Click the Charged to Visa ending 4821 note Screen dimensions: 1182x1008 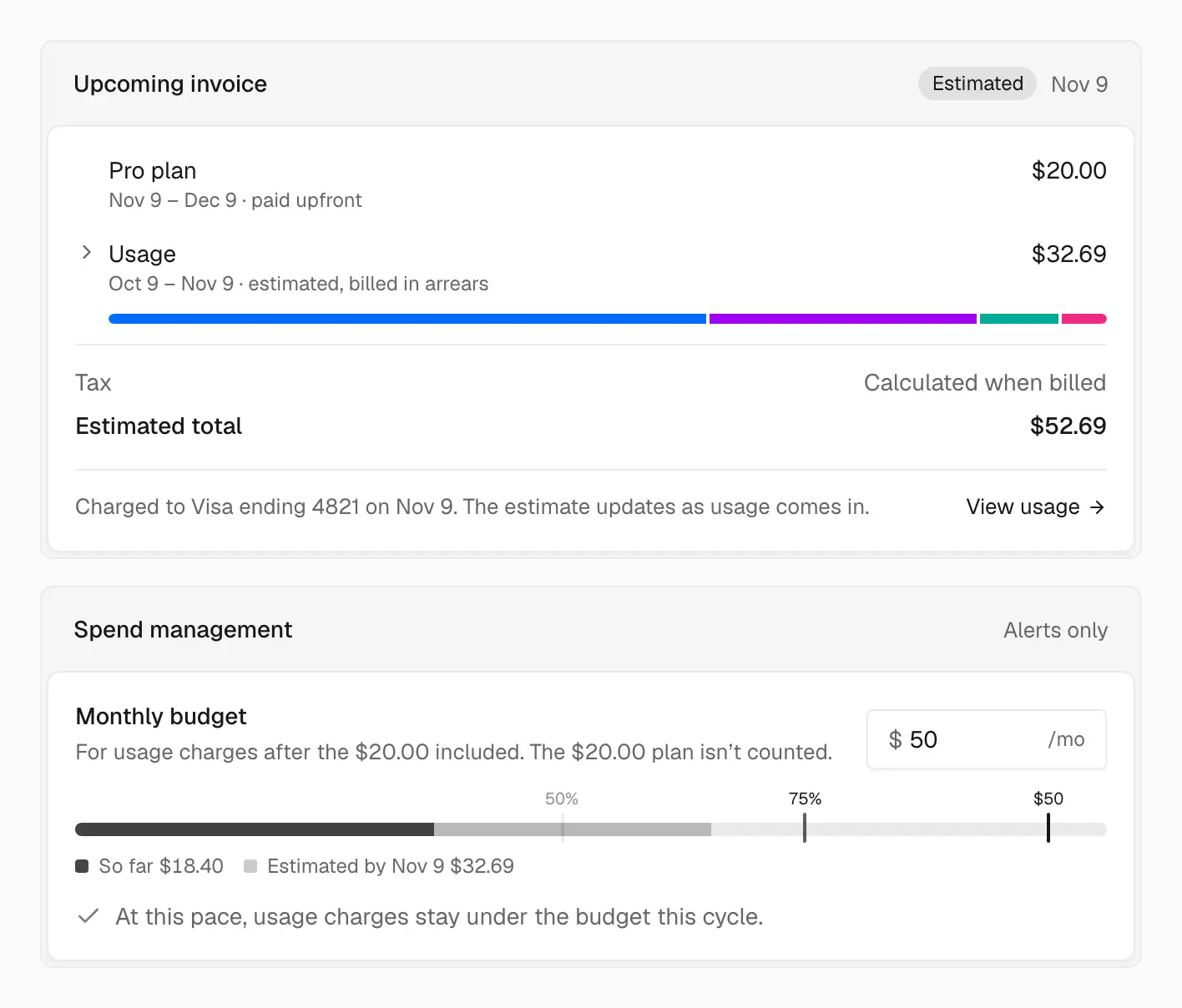(472, 507)
